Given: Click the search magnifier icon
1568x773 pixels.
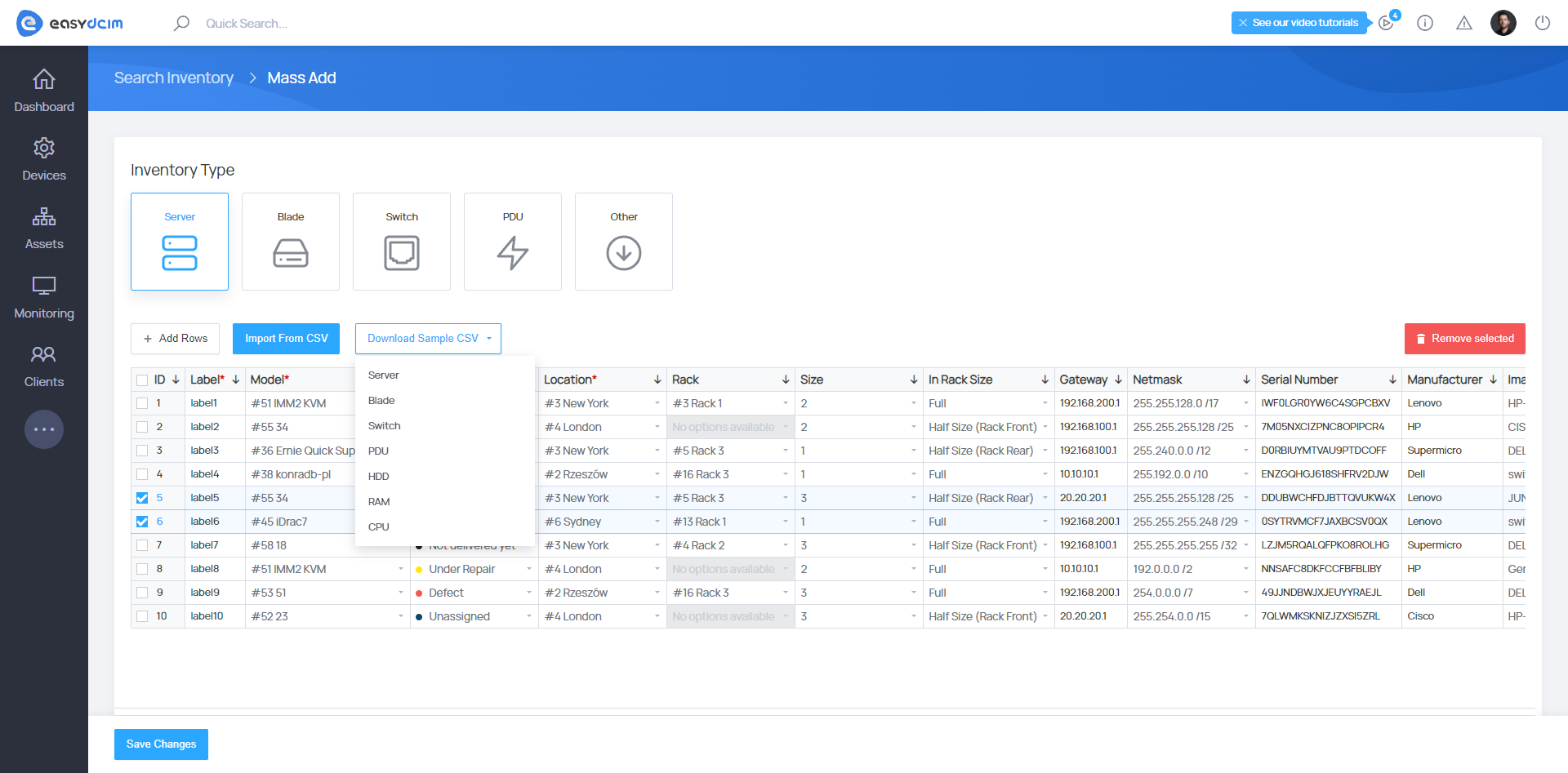Looking at the screenshot, I should click(x=181, y=23).
